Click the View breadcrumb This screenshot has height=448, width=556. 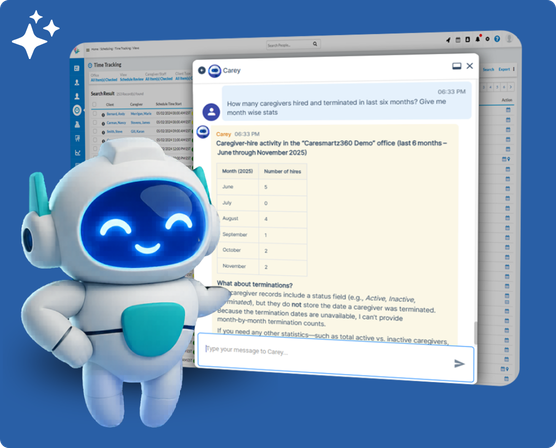pos(136,48)
